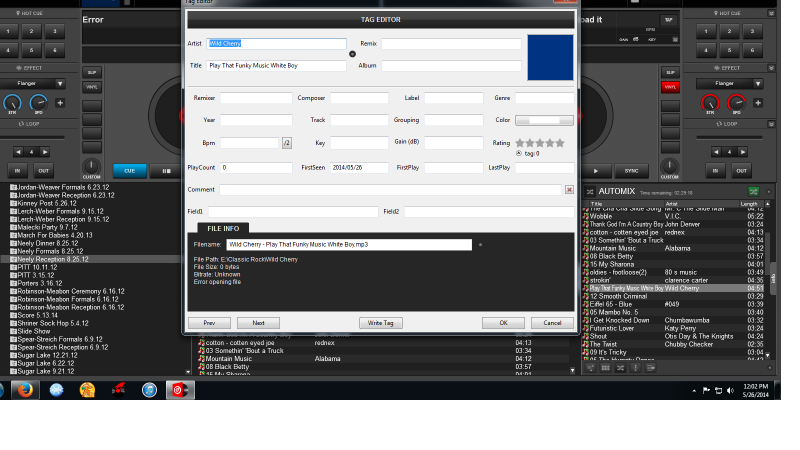800x450 pixels.
Task: Toggle the SLIP button on left deck
Action: (92, 72)
